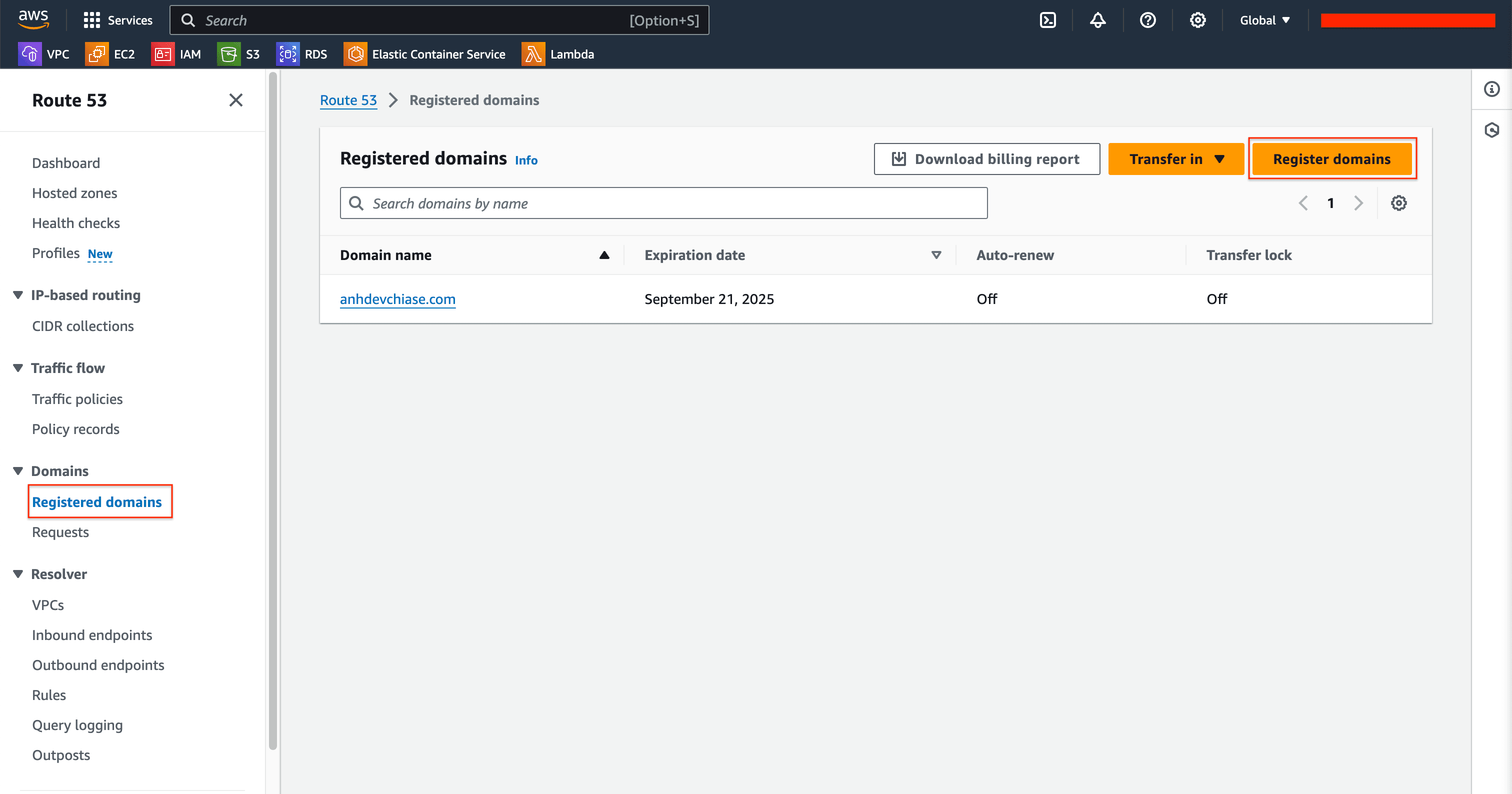Viewport: 1512px width, 794px height.
Task: Open AWS CloudShell terminal icon
Action: [x=1047, y=20]
